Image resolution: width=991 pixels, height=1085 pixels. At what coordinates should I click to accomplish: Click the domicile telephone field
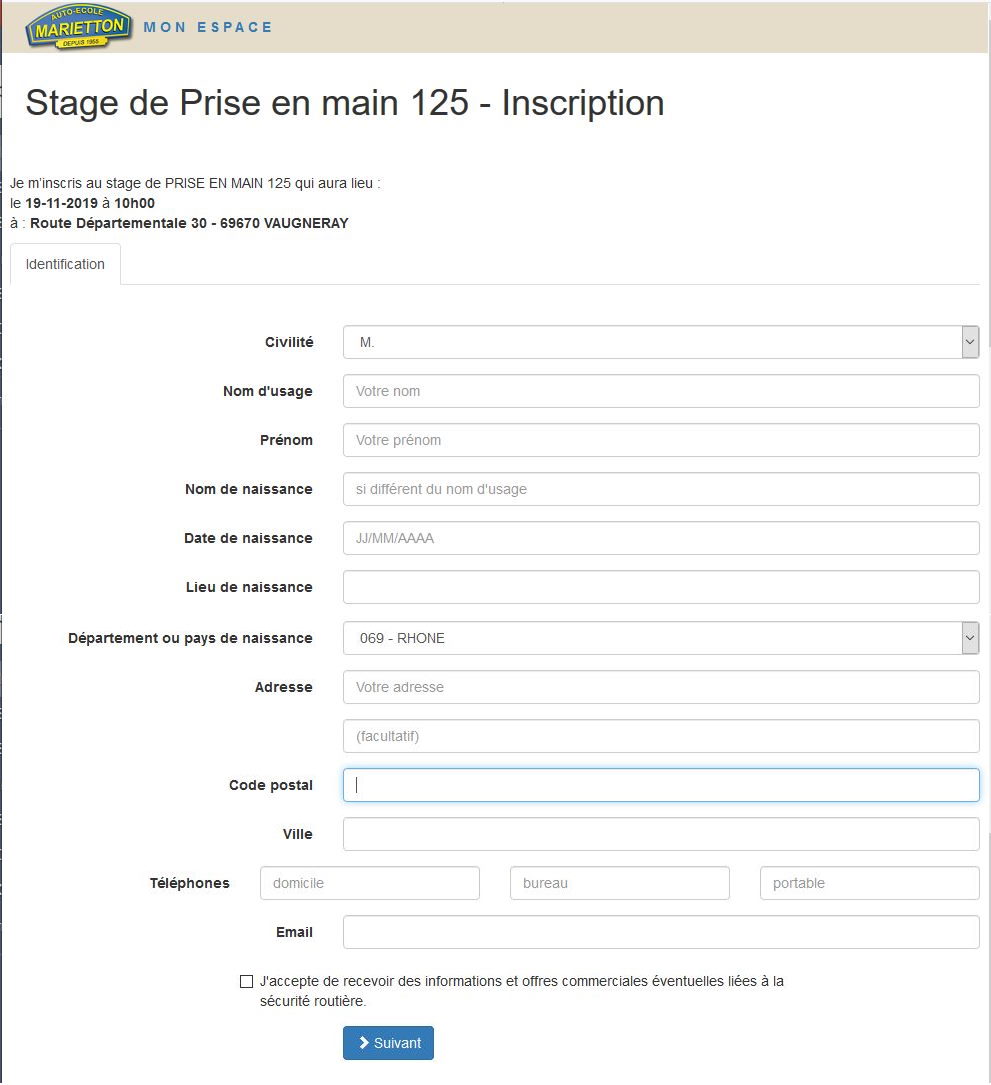(369, 883)
